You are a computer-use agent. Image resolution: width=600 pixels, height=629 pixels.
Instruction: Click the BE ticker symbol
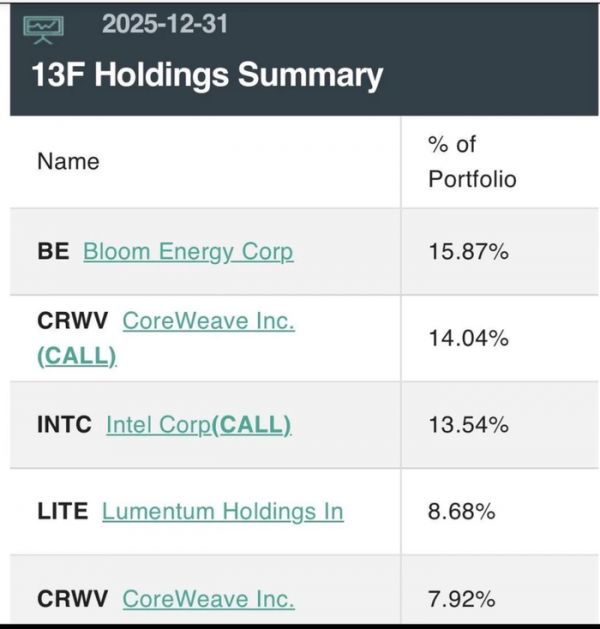tap(53, 251)
